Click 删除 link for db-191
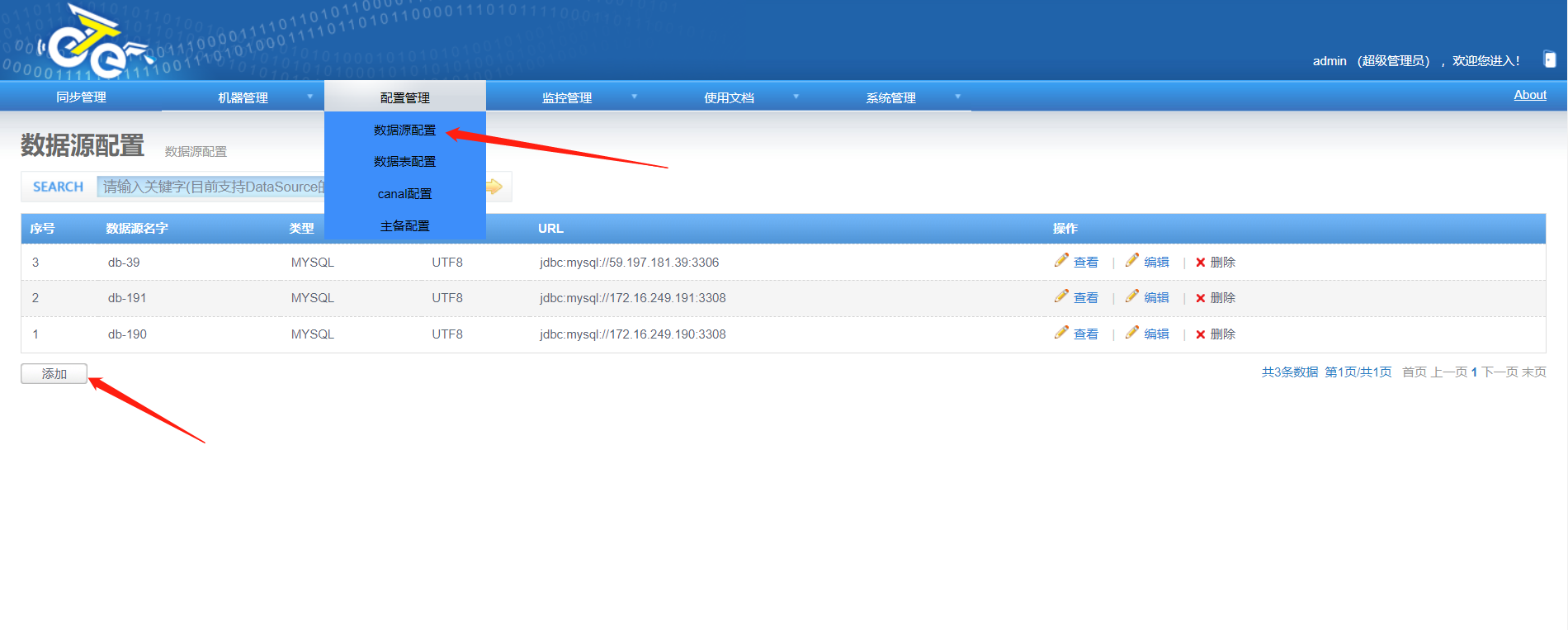Viewport: 1568px width, 630px height. click(1223, 298)
